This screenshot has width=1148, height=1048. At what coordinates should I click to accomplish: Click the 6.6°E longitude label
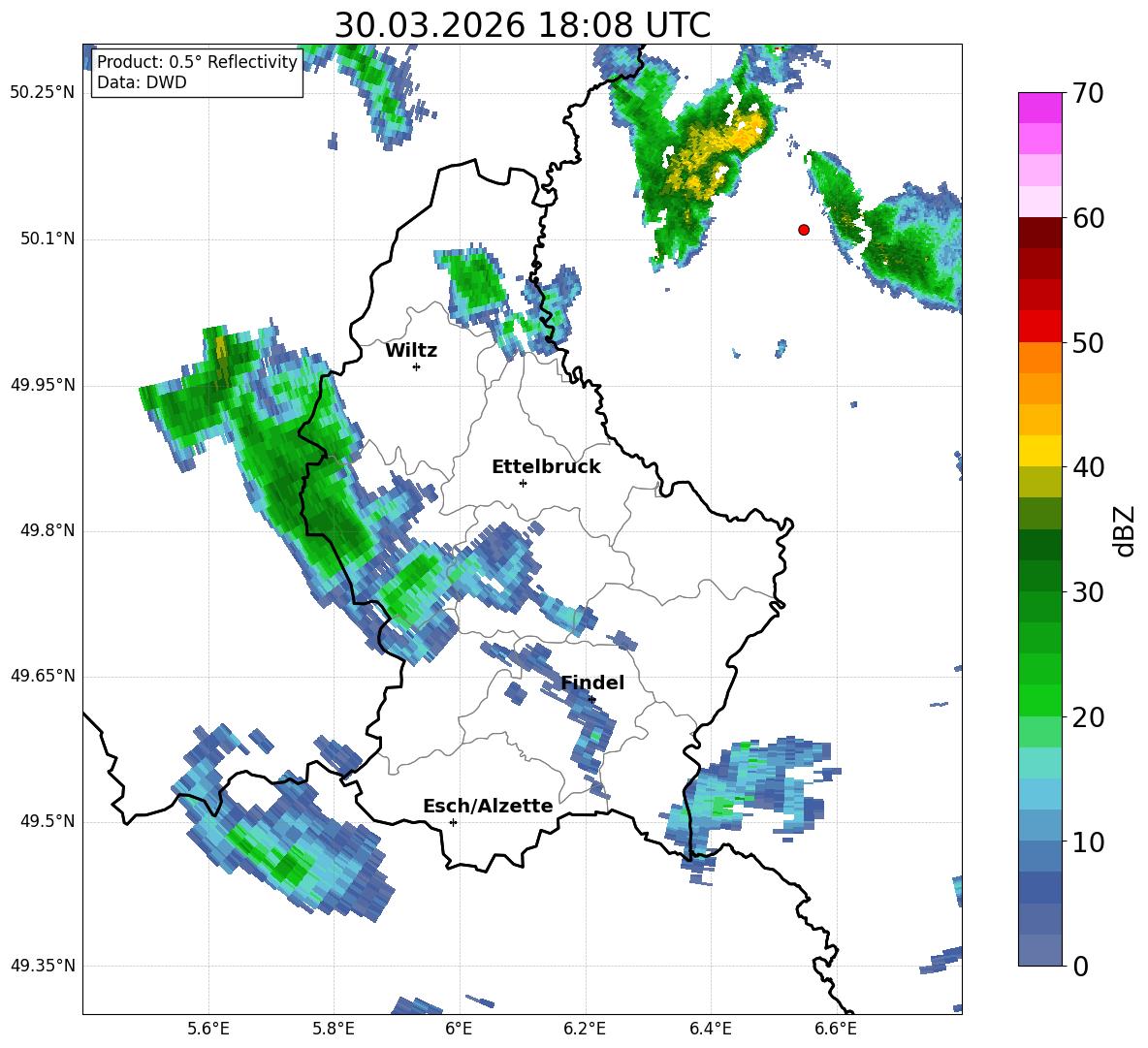pos(836,1029)
